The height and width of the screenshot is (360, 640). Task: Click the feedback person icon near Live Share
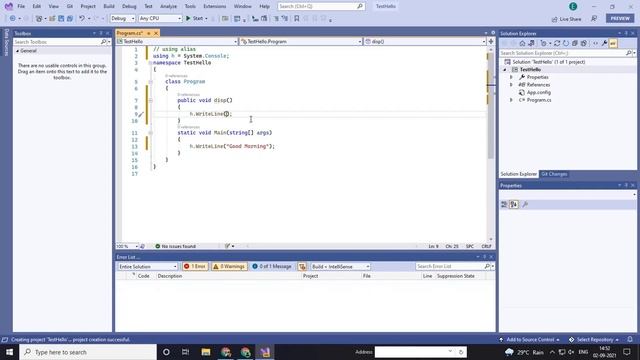[x=594, y=18]
